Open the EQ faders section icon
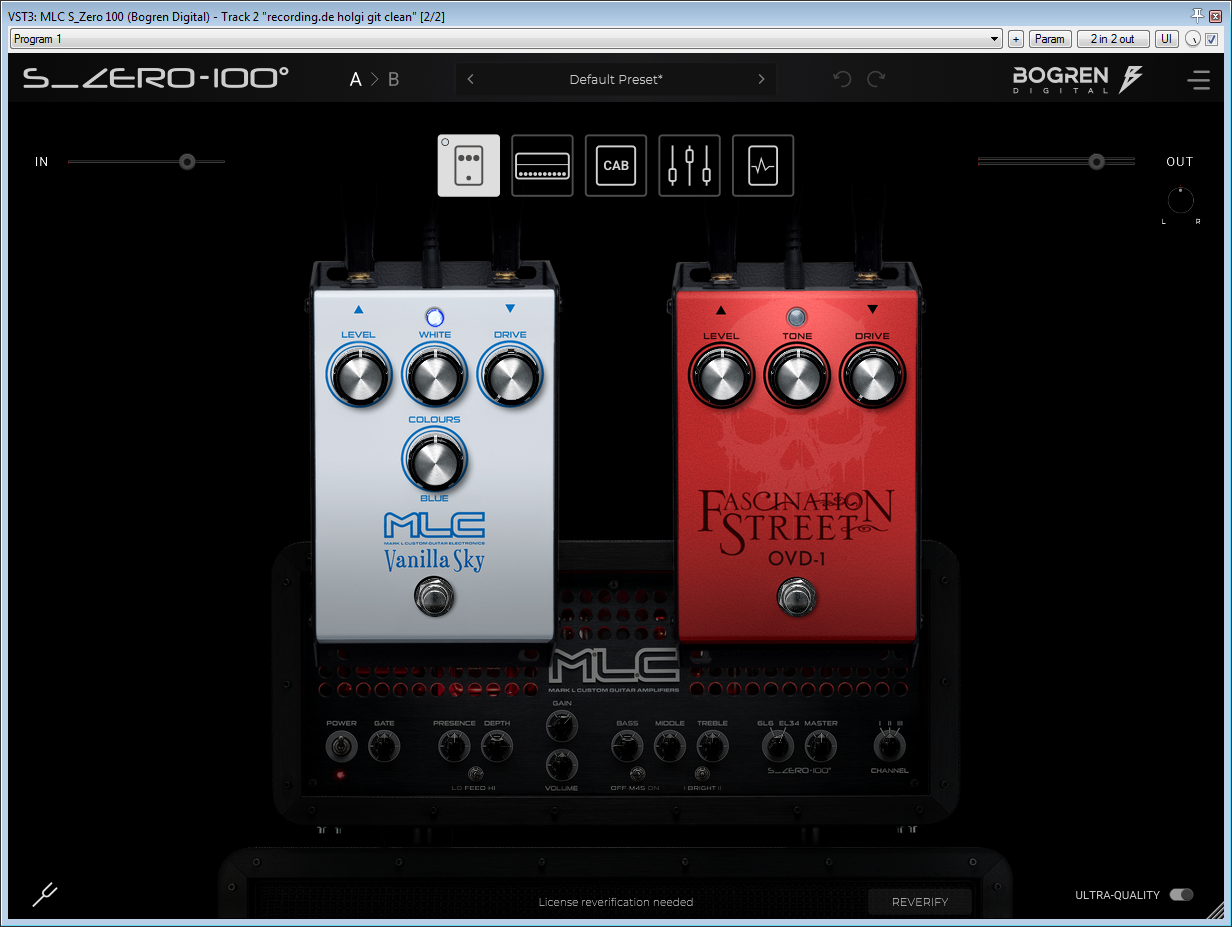The width and height of the screenshot is (1232, 927). point(690,165)
